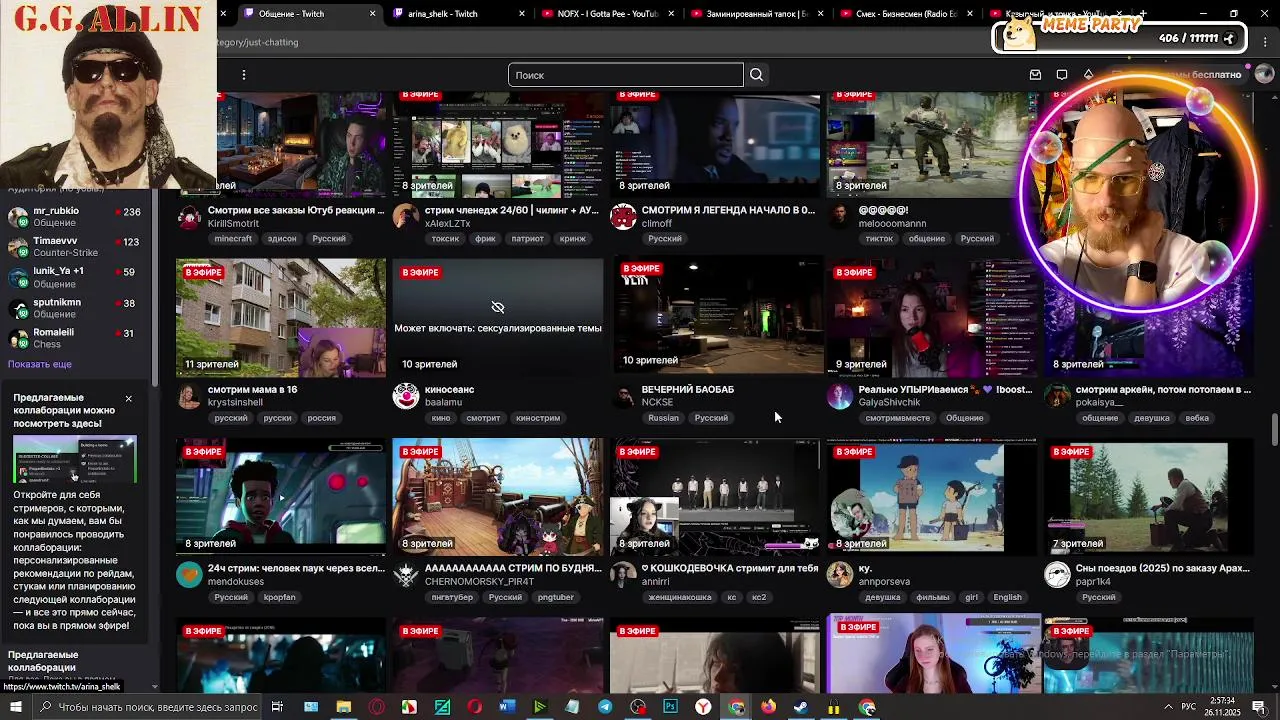The width and height of the screenshot is (1280, 720).
Task: Select the minecraft tag under KirillSmotrit
Action: click(x=233, y=239)
